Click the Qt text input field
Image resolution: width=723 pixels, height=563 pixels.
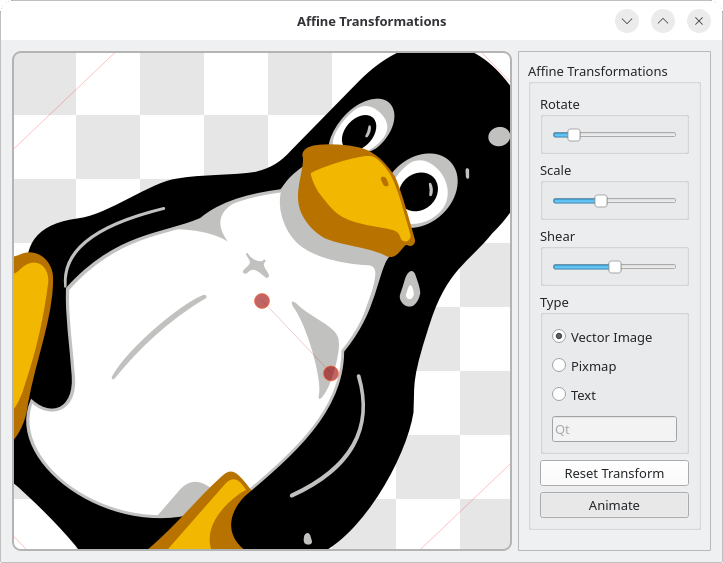(x=614, y=429)
